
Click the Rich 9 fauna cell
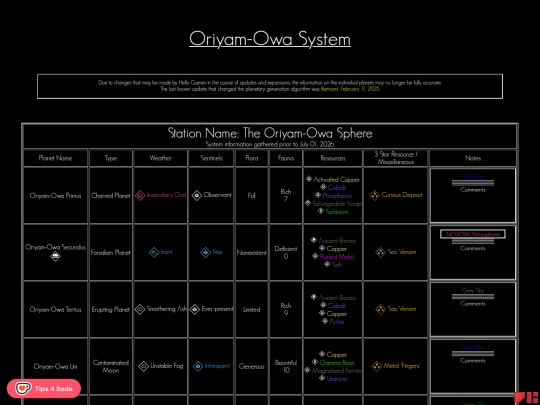(286, 309)
